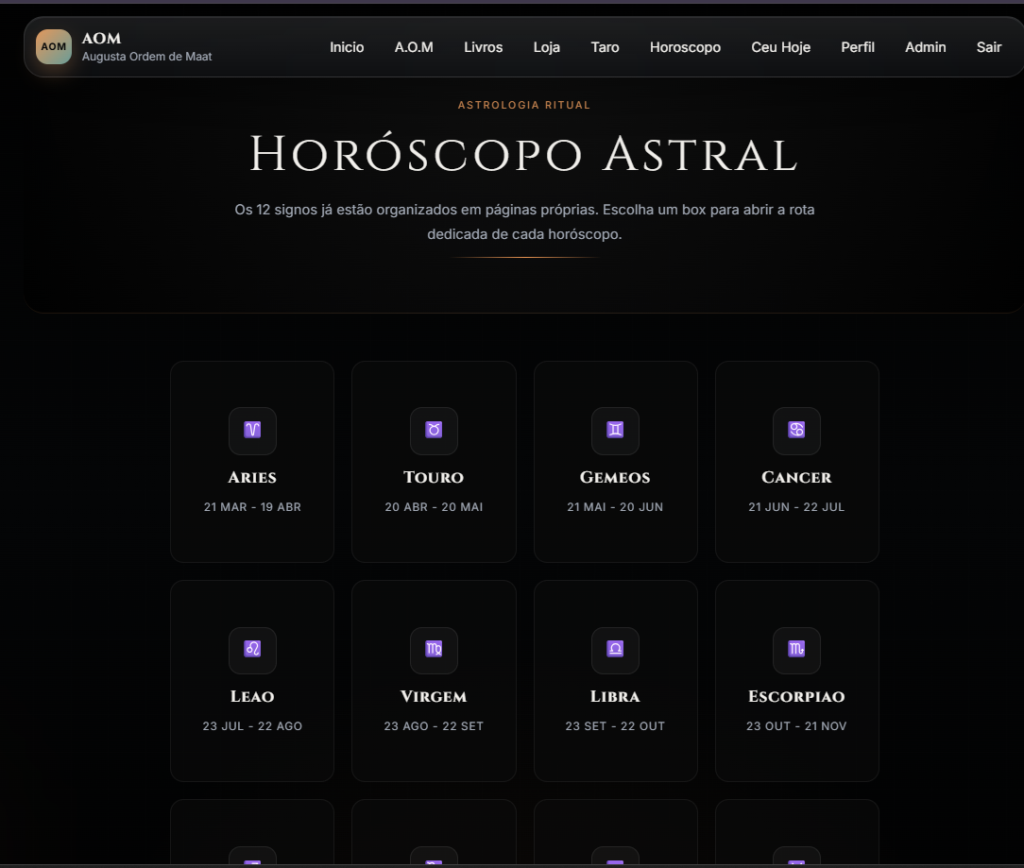Open Ceu Hoje from the navbar
1024x868 pixels.
781,47
